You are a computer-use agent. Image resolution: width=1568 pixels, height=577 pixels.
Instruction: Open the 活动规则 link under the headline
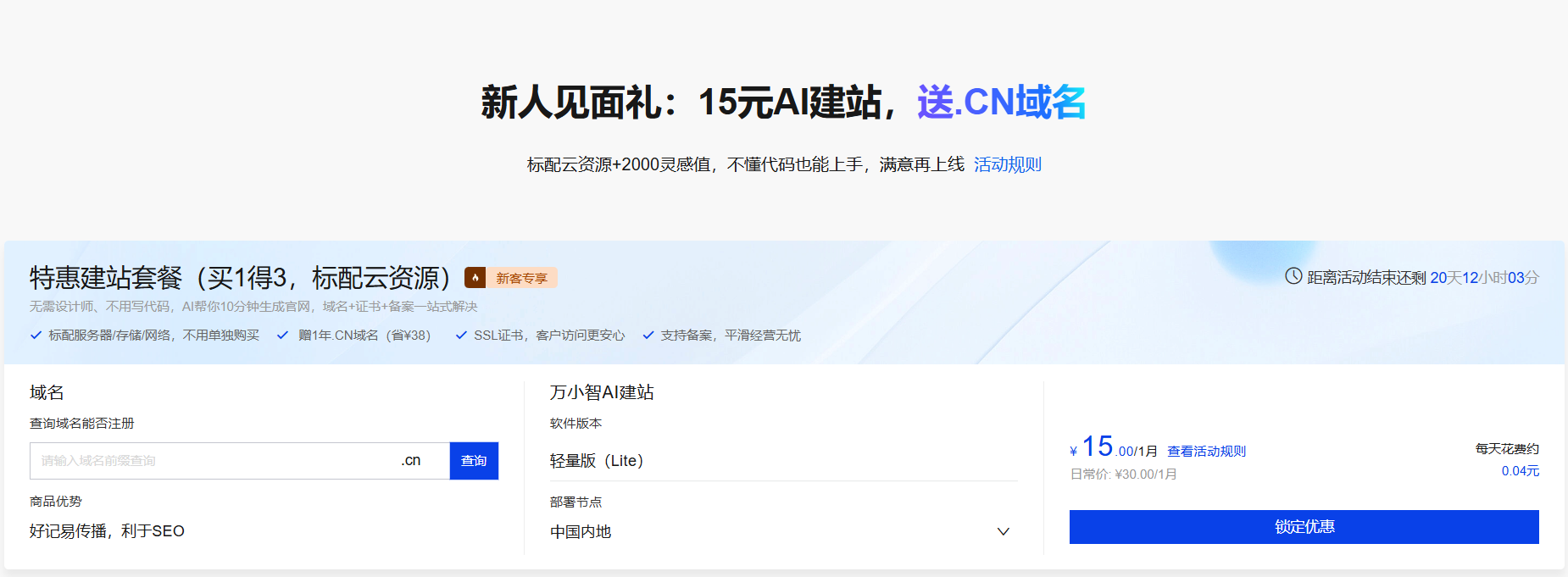[1008, 164]
